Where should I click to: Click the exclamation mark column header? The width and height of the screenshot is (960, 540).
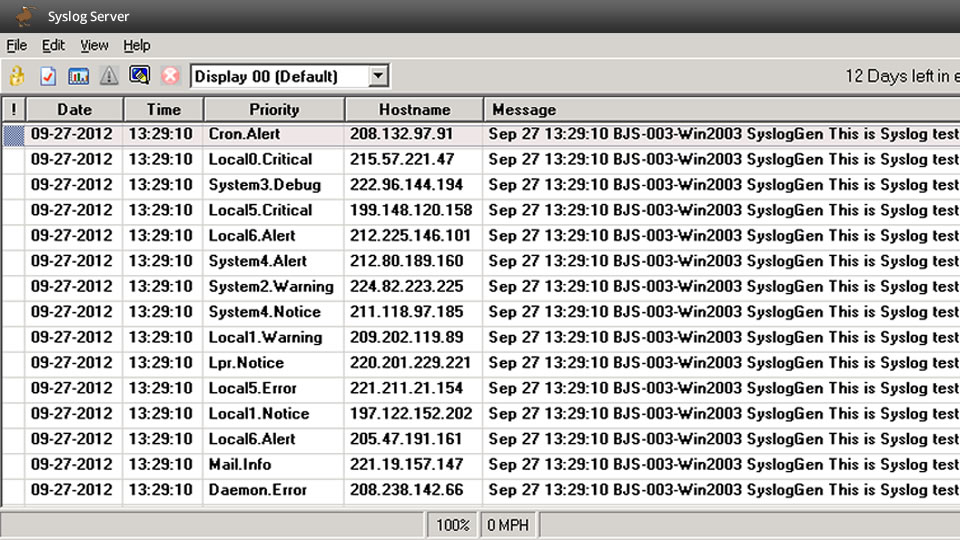13,110
